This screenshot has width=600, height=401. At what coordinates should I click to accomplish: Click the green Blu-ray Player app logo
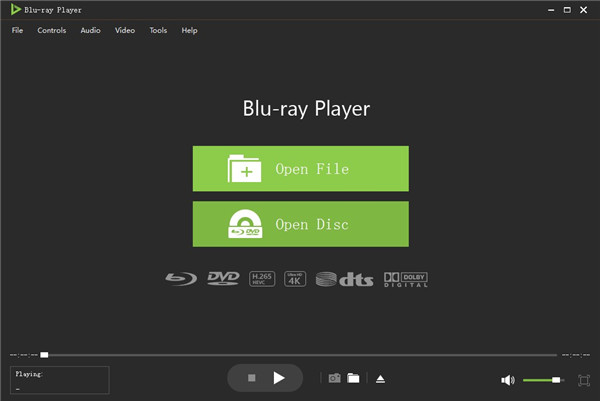point(16,10)
